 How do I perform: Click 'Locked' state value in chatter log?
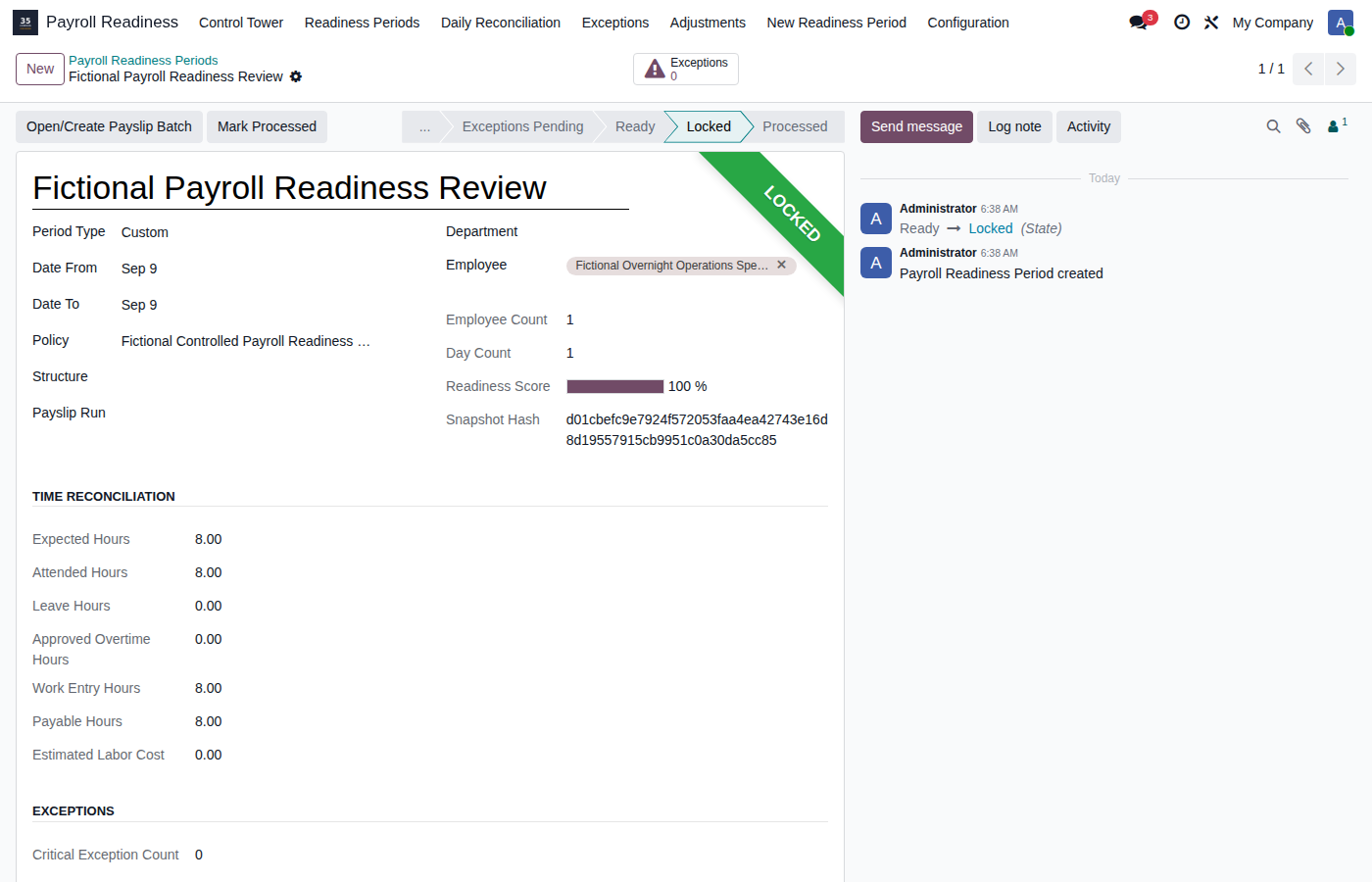click(991, 228)
